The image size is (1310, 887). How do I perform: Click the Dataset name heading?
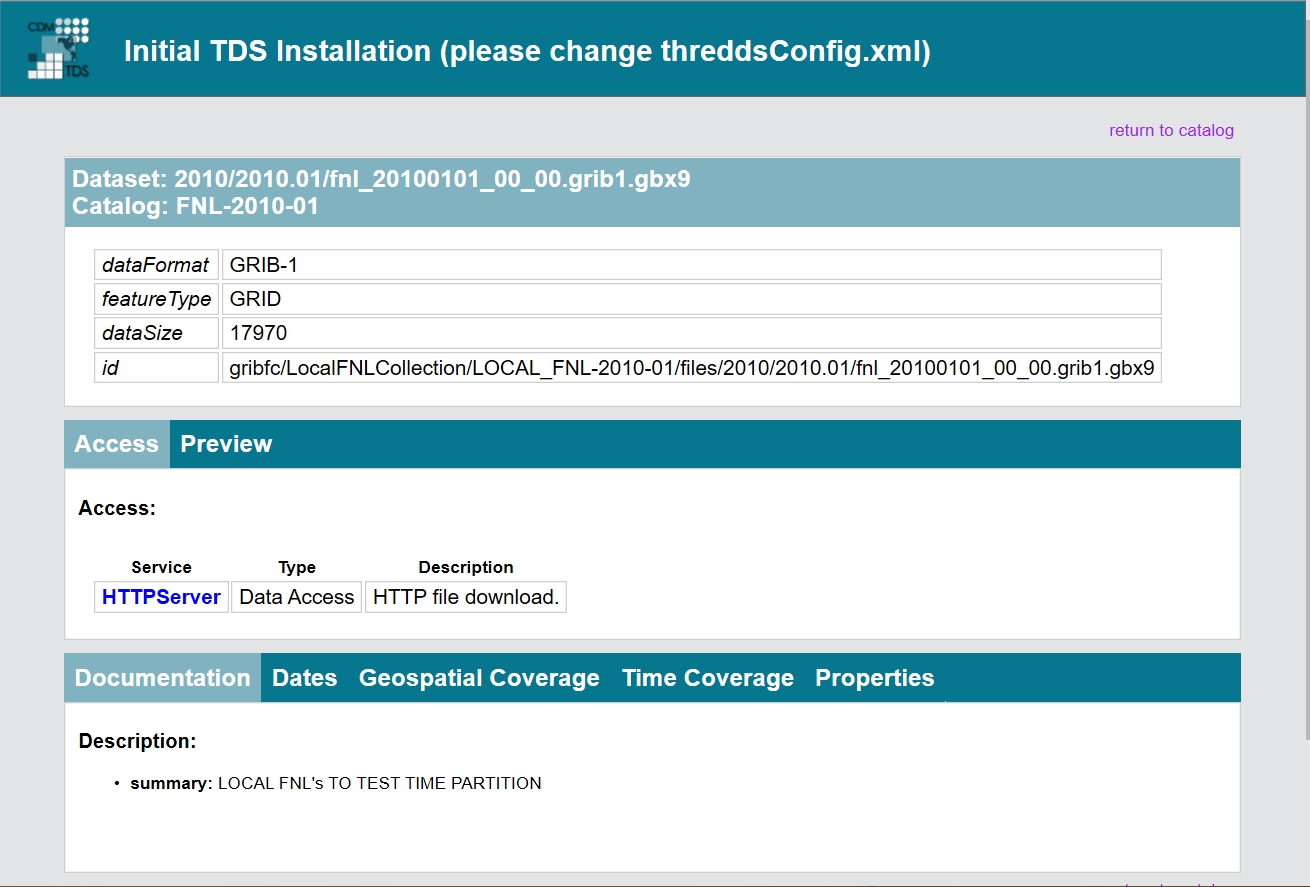pos(381,180)
